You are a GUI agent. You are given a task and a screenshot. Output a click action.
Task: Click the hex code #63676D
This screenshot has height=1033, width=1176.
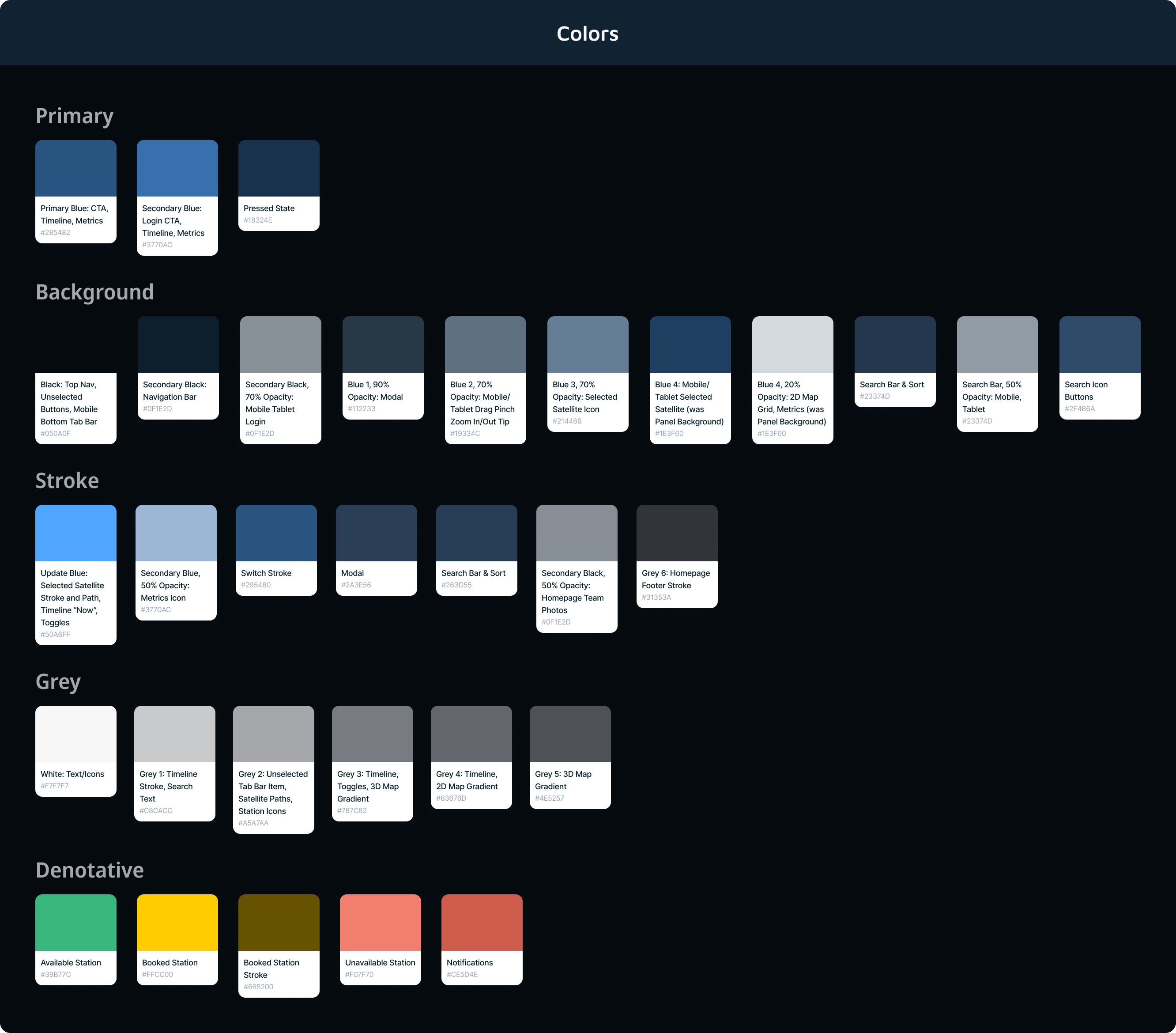[451, 799]
